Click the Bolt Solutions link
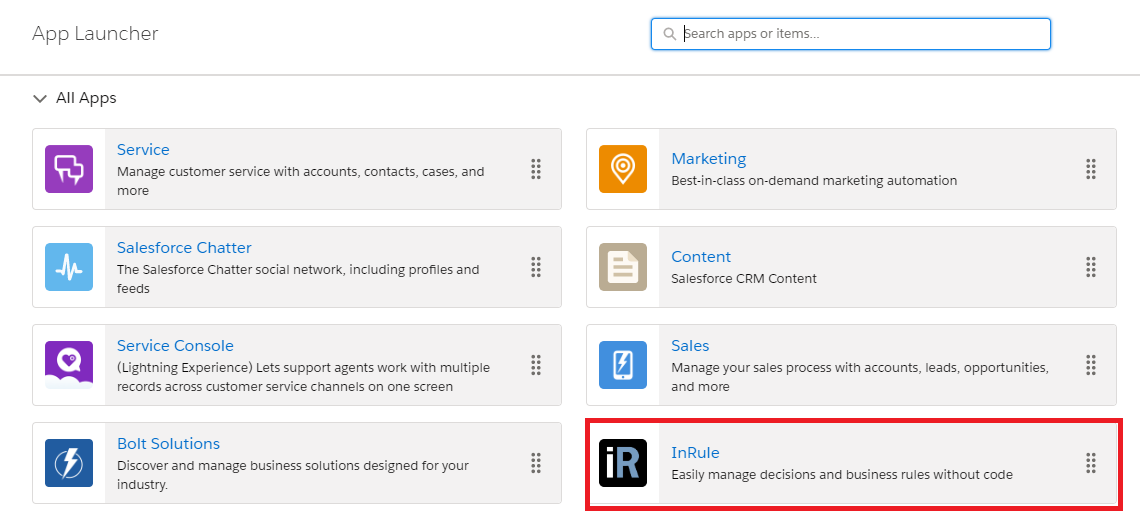 point(169,443)
